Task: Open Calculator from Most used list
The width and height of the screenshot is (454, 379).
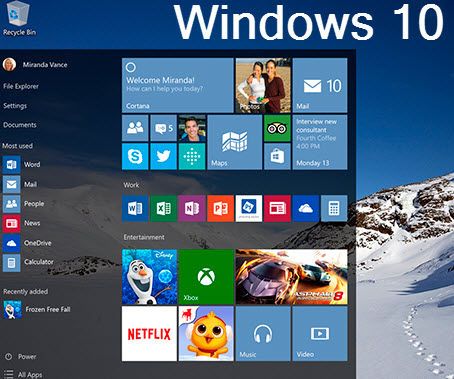Action: tap(28, 262)
